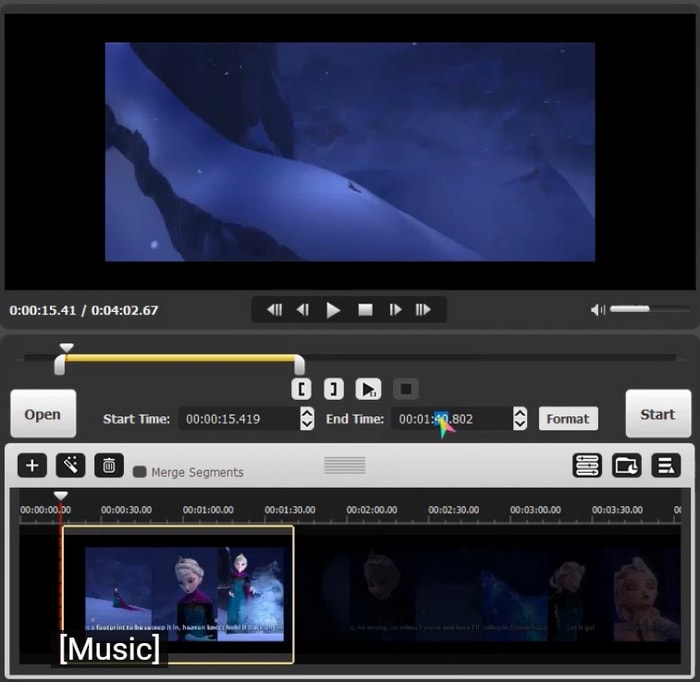Click the End Time input field
700x682 pixels.
tap(452, 419)
